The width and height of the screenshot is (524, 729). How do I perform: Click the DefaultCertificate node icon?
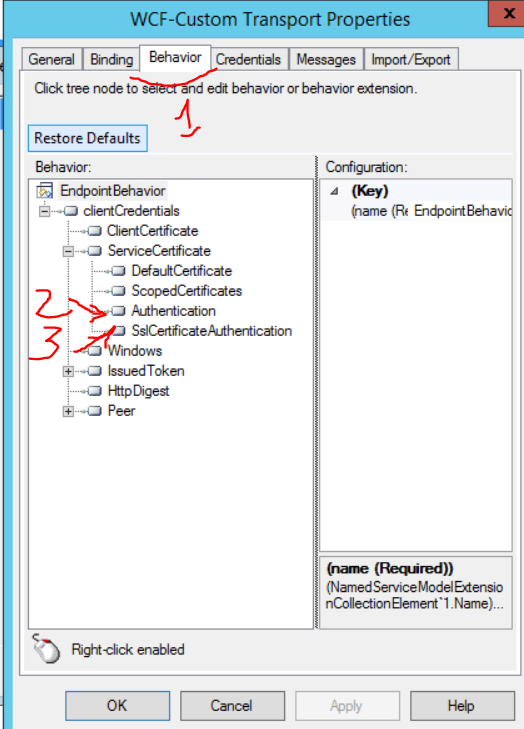tap(119, 271)
